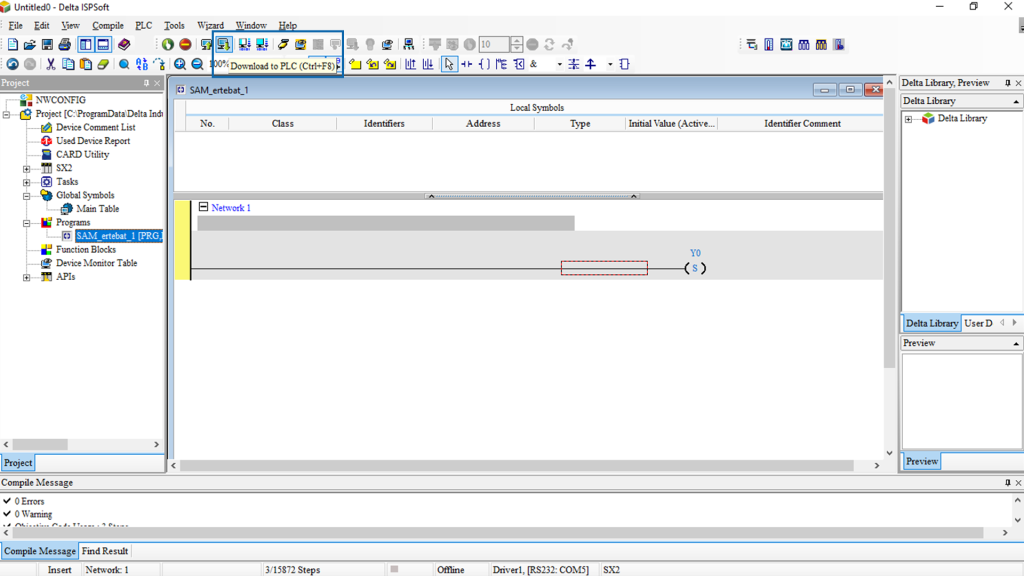Undo the last action with the blue arrow
The height and width of the screenshot is (576, 1024).
(12, 64)
